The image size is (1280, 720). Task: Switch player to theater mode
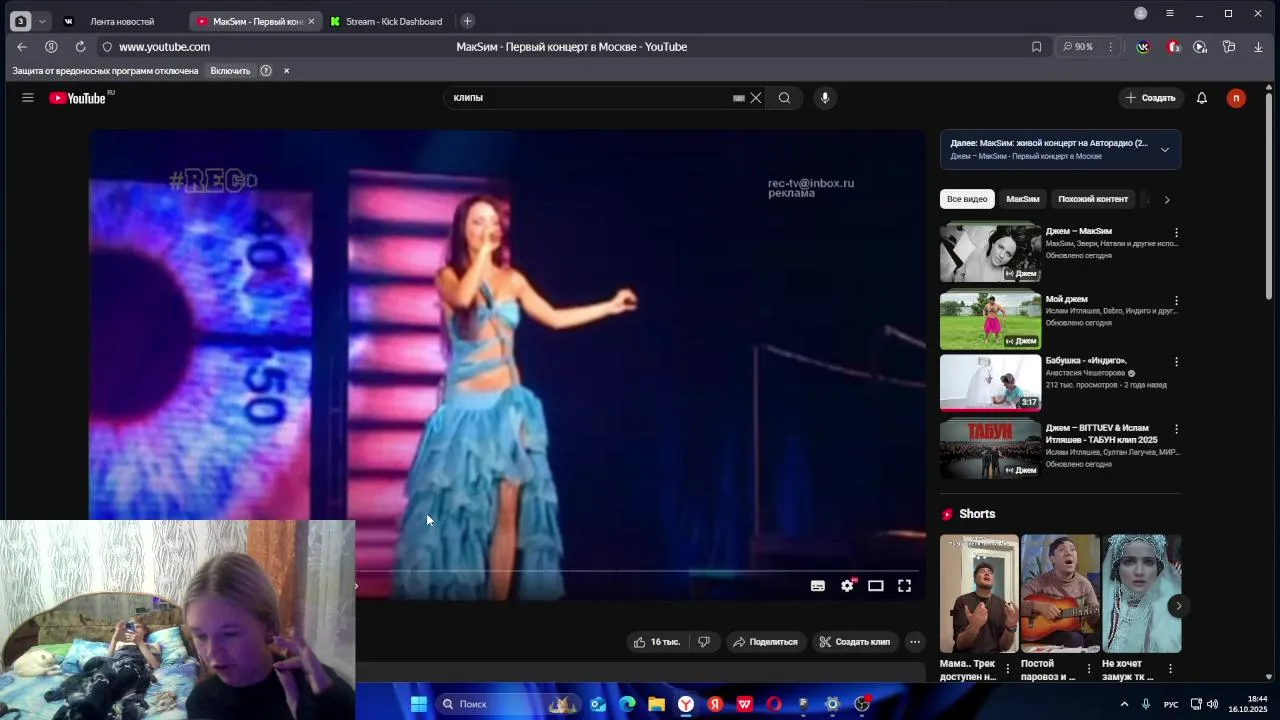click(x=876, y=586)
